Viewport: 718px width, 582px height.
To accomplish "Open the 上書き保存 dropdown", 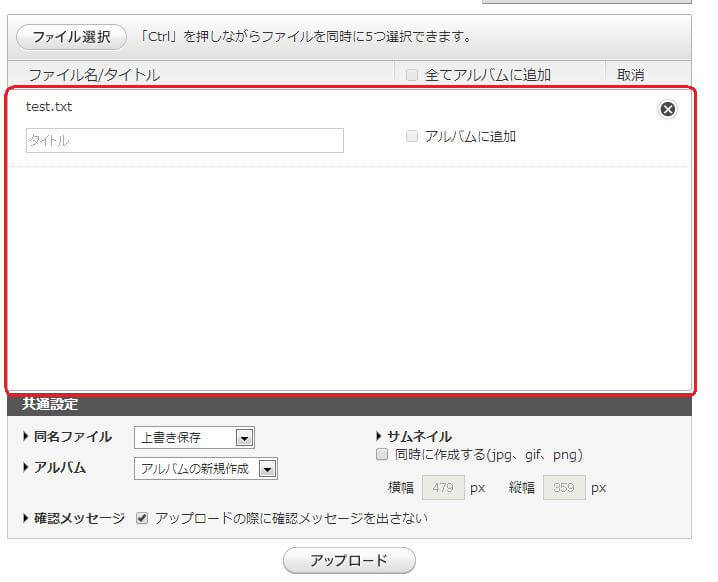I will pyautogui.click(x=194, y=438).
